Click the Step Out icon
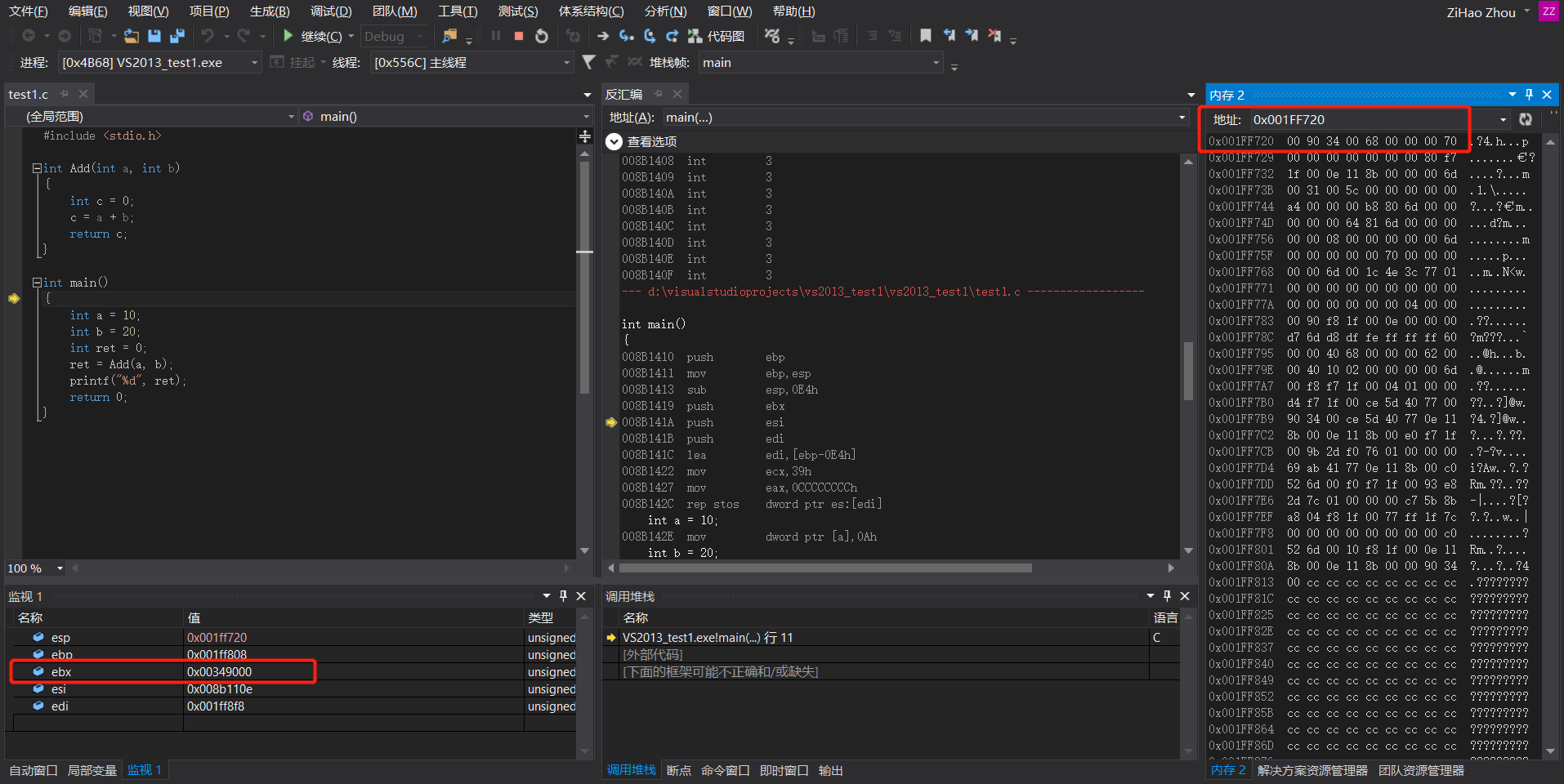The width and height of the screenshot is (1564, 784). 673,36
